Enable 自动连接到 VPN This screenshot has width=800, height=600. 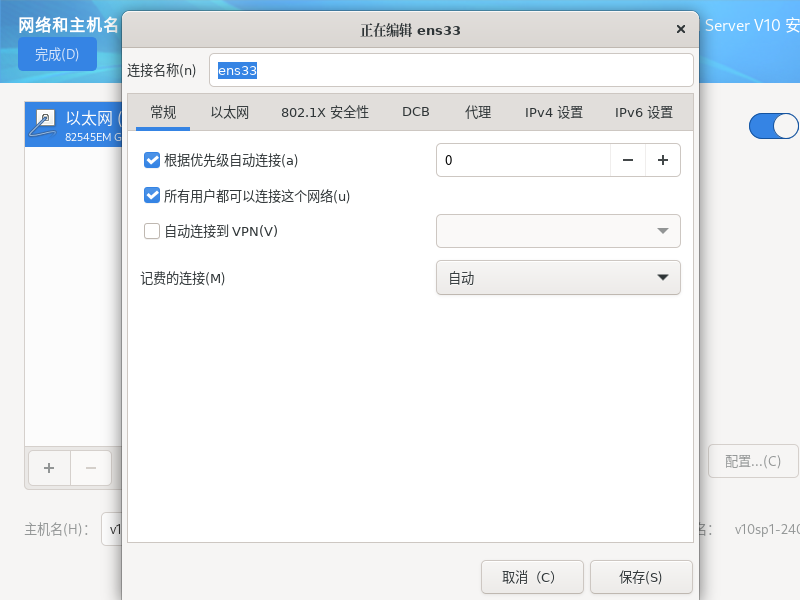click(152, 231)
